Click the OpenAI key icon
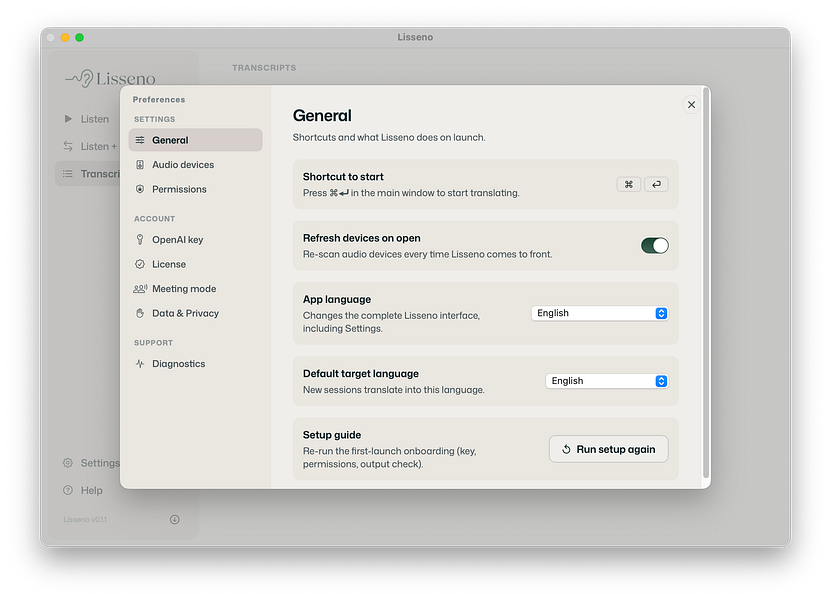The image size is (831, 600). (x=140, y=240)
